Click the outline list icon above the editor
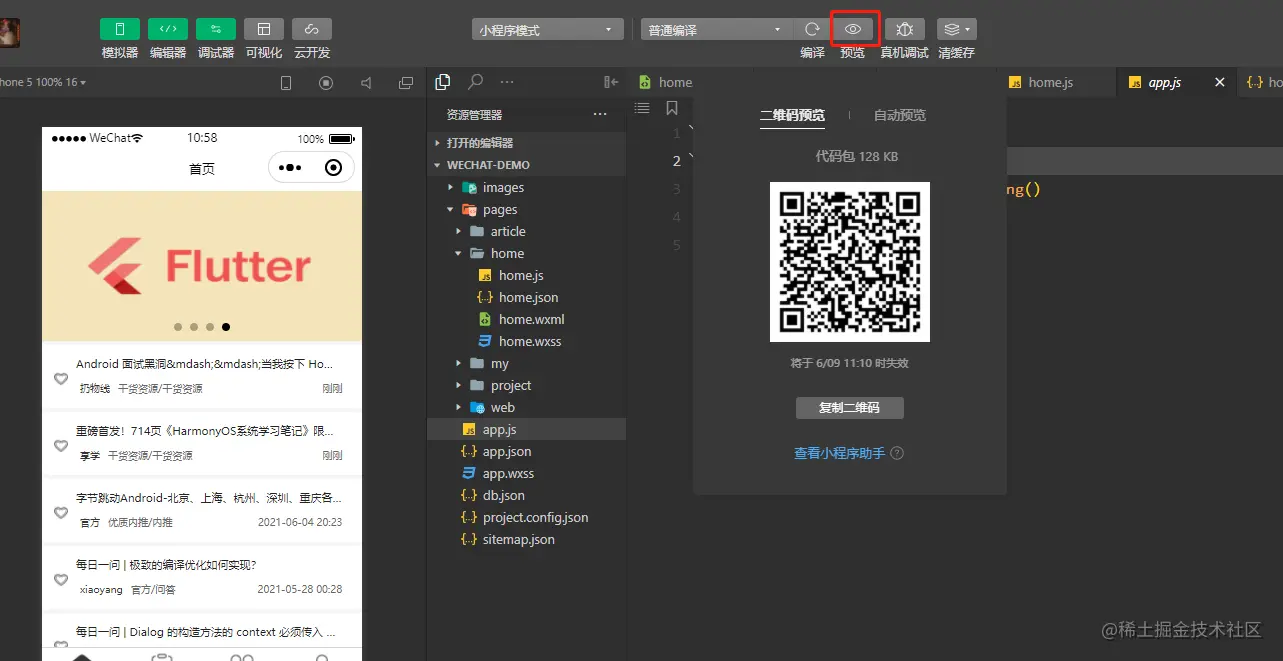Image resolution: width=1283 pixels, height=661 pixels. [643, 108]
